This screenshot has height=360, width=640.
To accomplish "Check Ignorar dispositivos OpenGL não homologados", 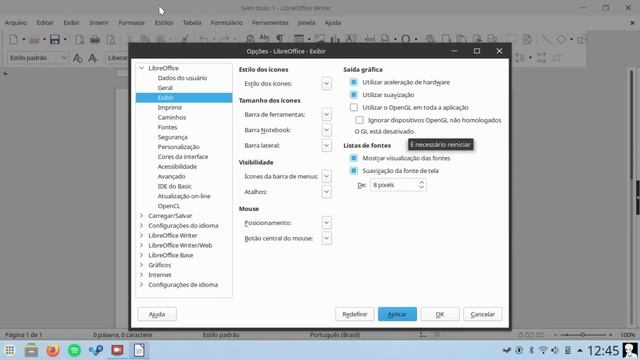I will click(359, 120).
